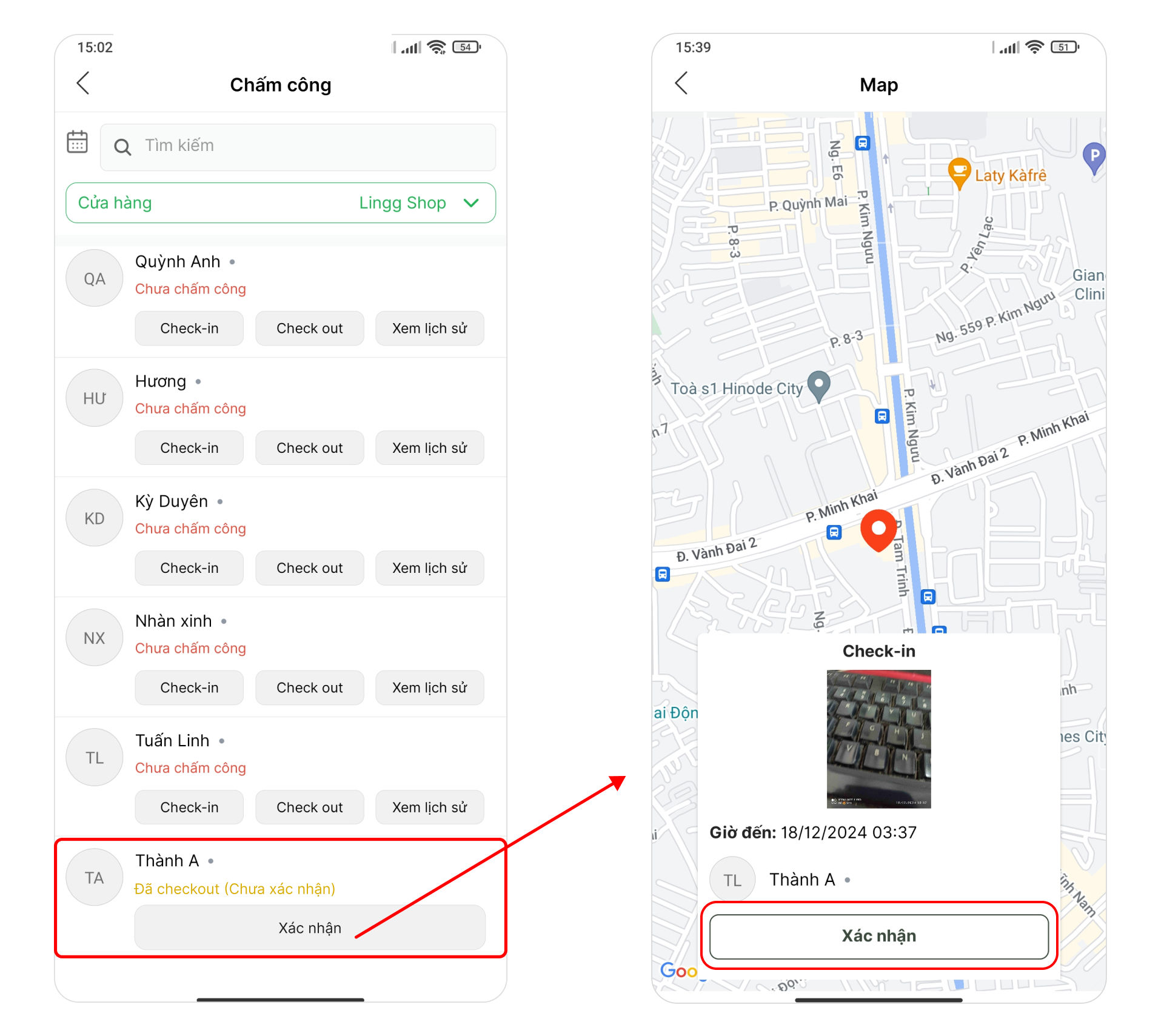
Task: Tap the Laty Kàfrê cafe marker
Action: (959, 173)
